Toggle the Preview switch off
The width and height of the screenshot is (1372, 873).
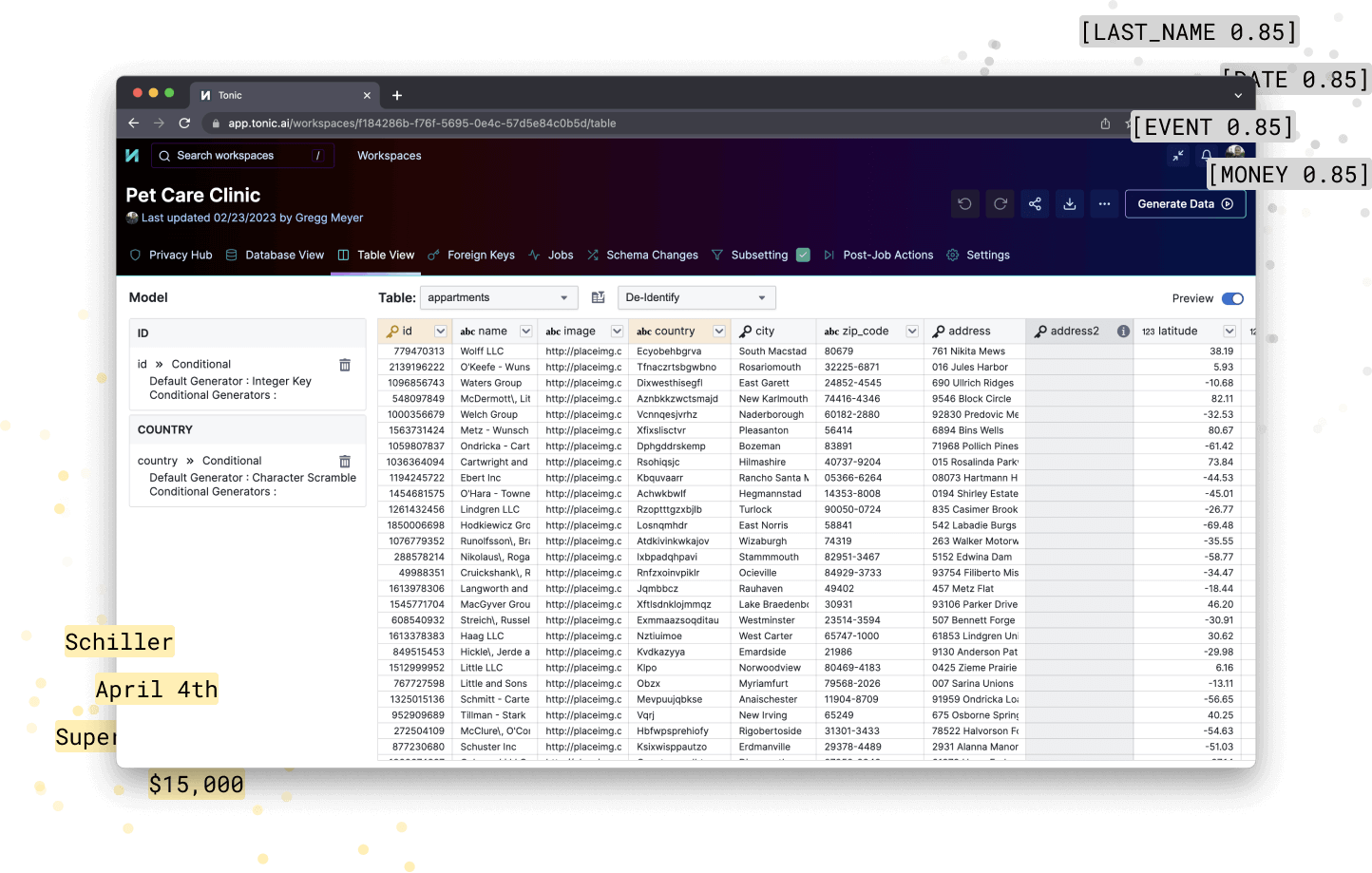coord(1232,297)
